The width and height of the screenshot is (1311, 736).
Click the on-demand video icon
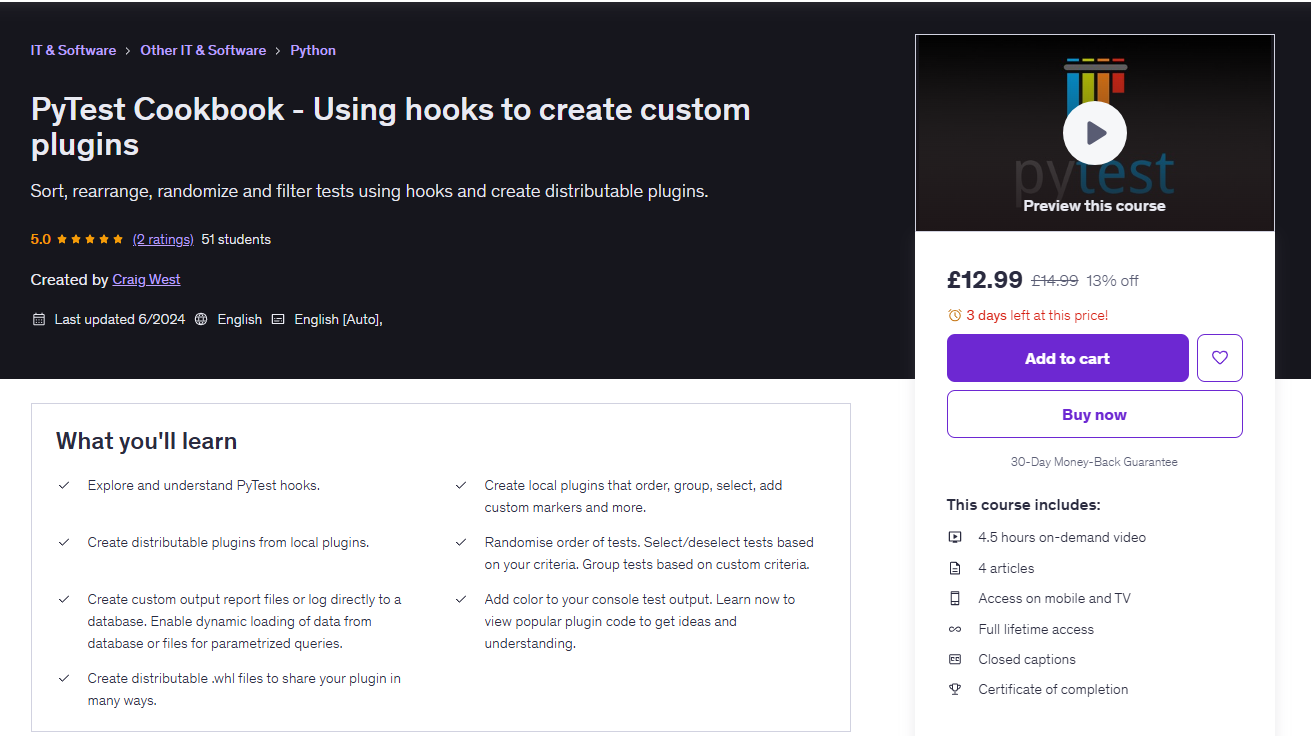click(955, 537)
